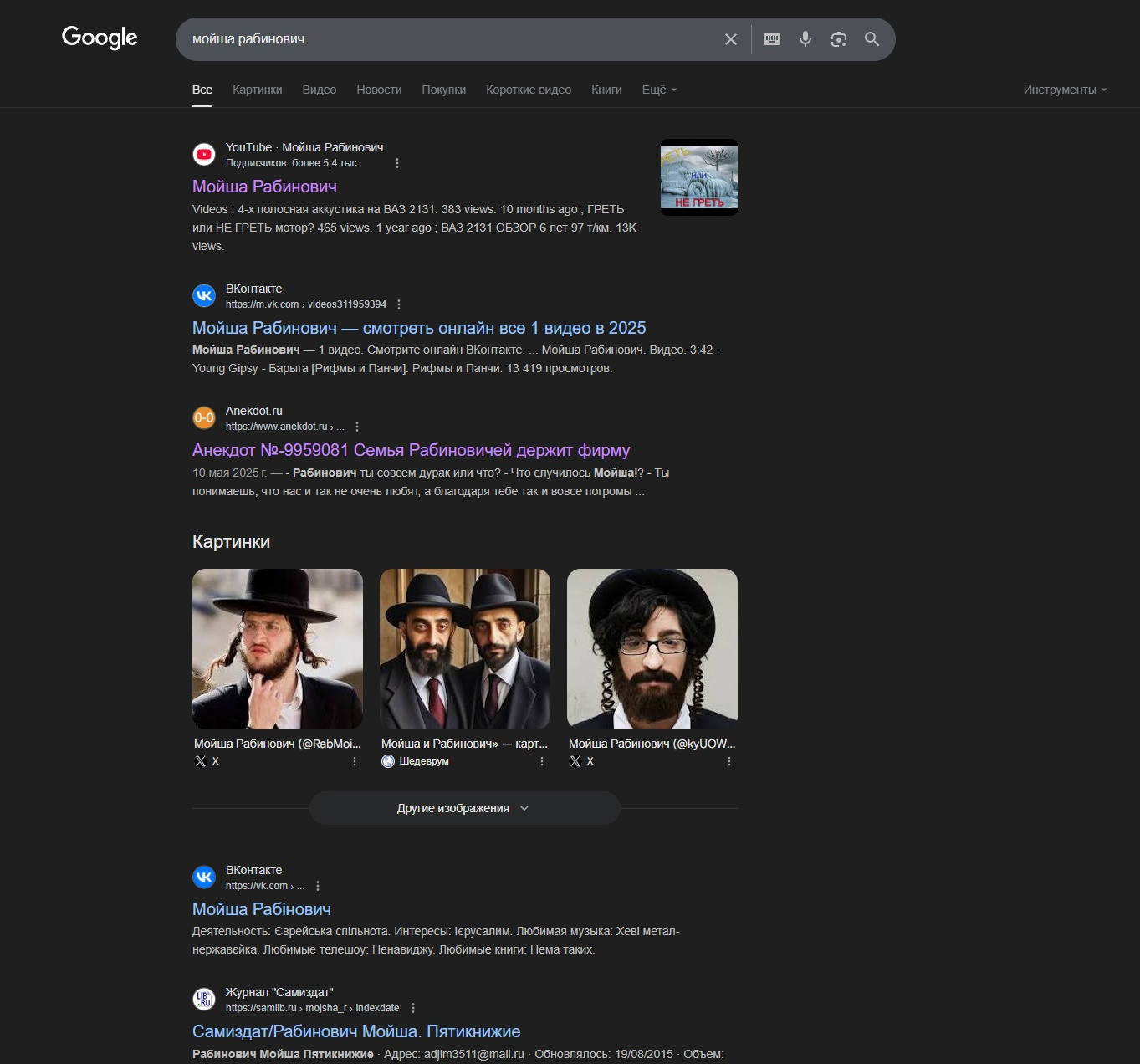Open search by image camera icon
Image resolution: width=1140 pixels, height=1064 pixels.
click(838, 39)
